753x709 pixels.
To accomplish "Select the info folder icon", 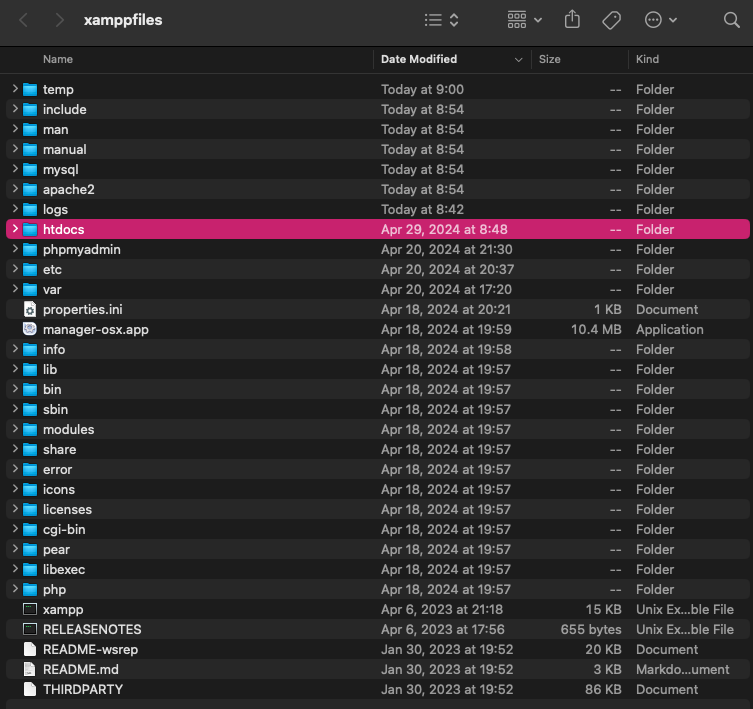I will point(30,350).
